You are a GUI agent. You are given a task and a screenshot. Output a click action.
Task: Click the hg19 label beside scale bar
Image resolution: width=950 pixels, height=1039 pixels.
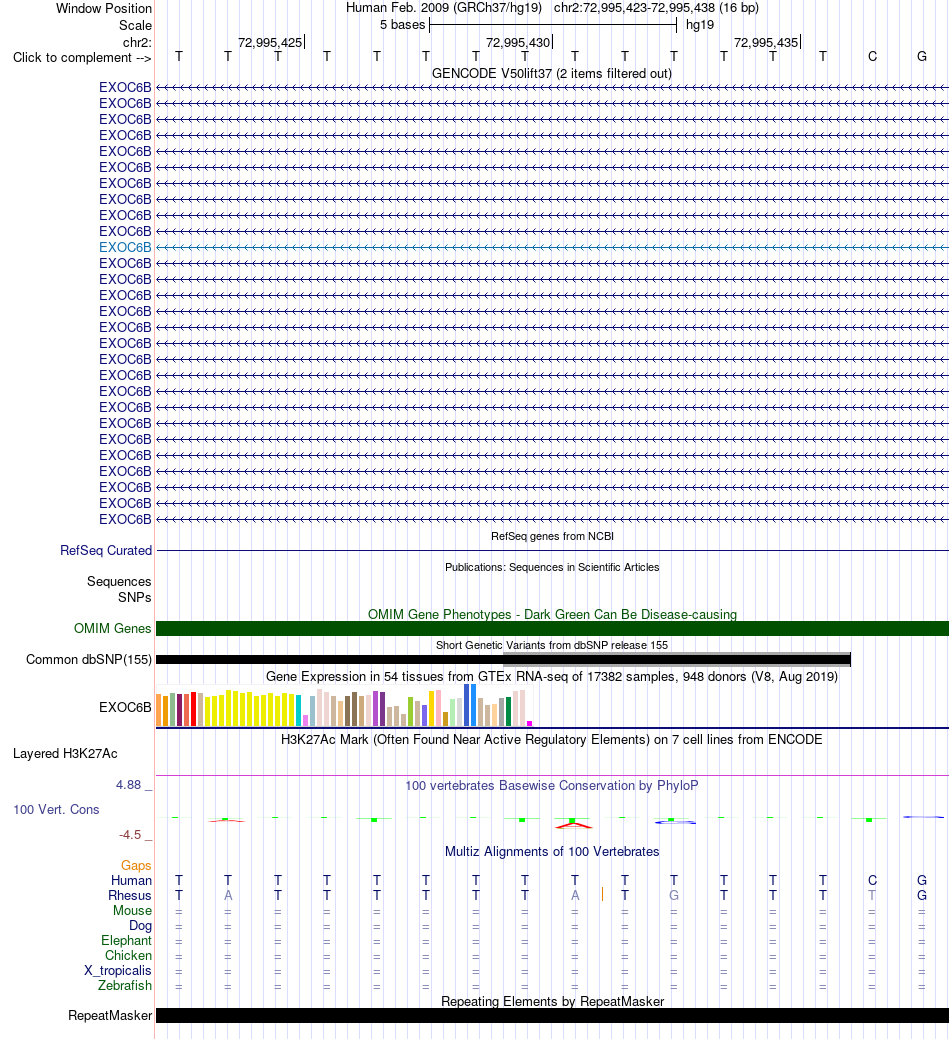coord(700,25)
